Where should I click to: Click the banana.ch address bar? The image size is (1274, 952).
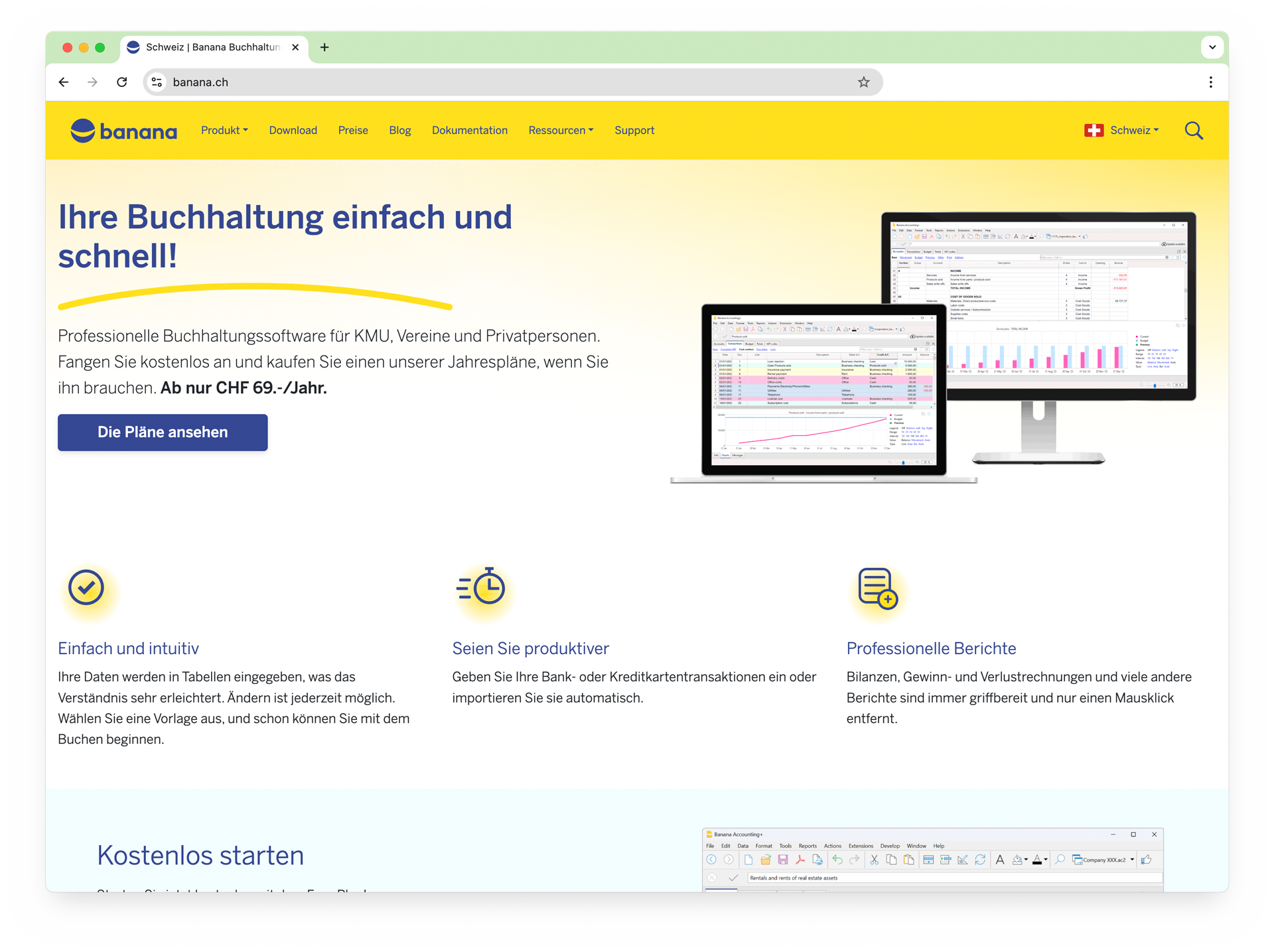512,82
